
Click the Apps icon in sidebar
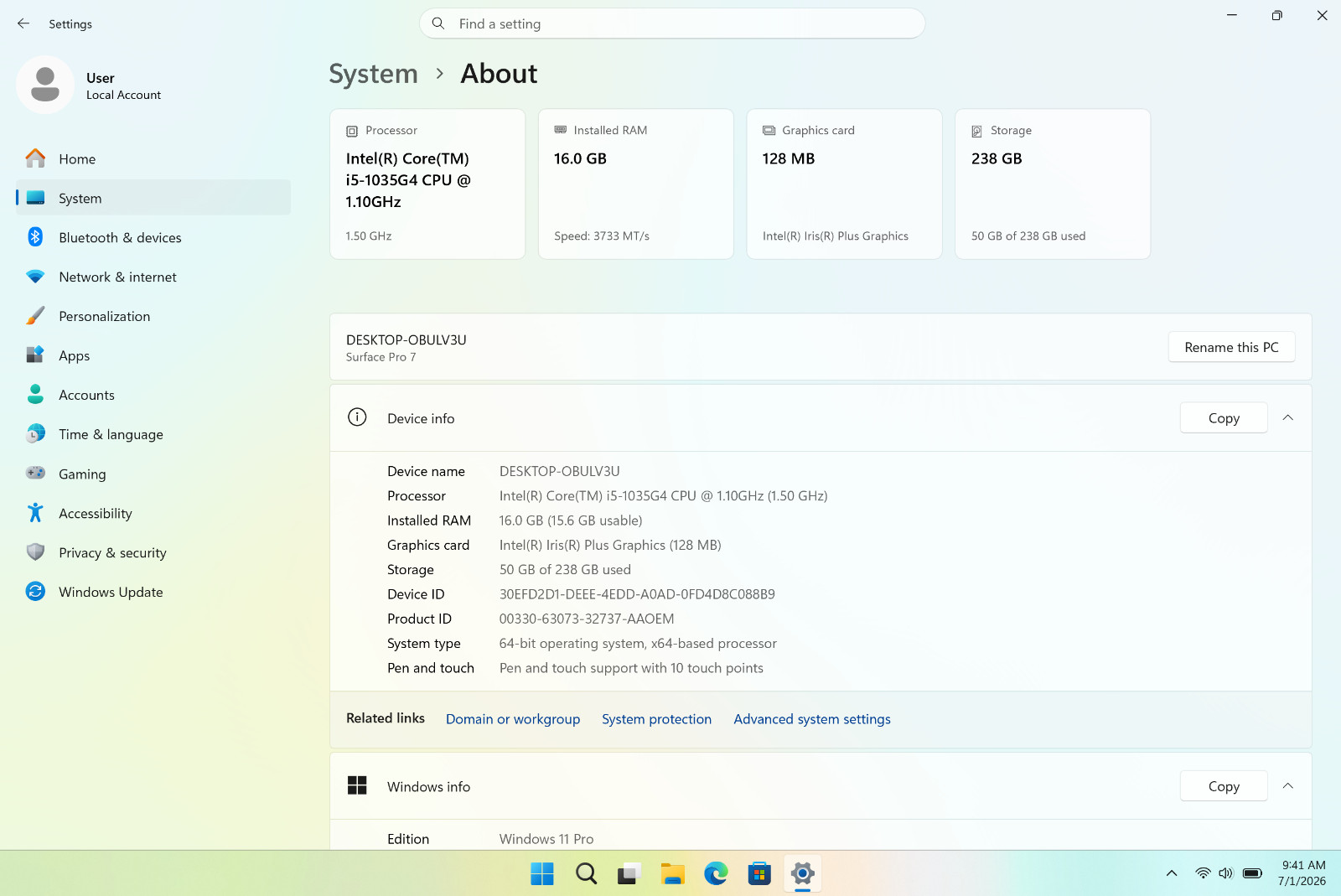[35, 355]
